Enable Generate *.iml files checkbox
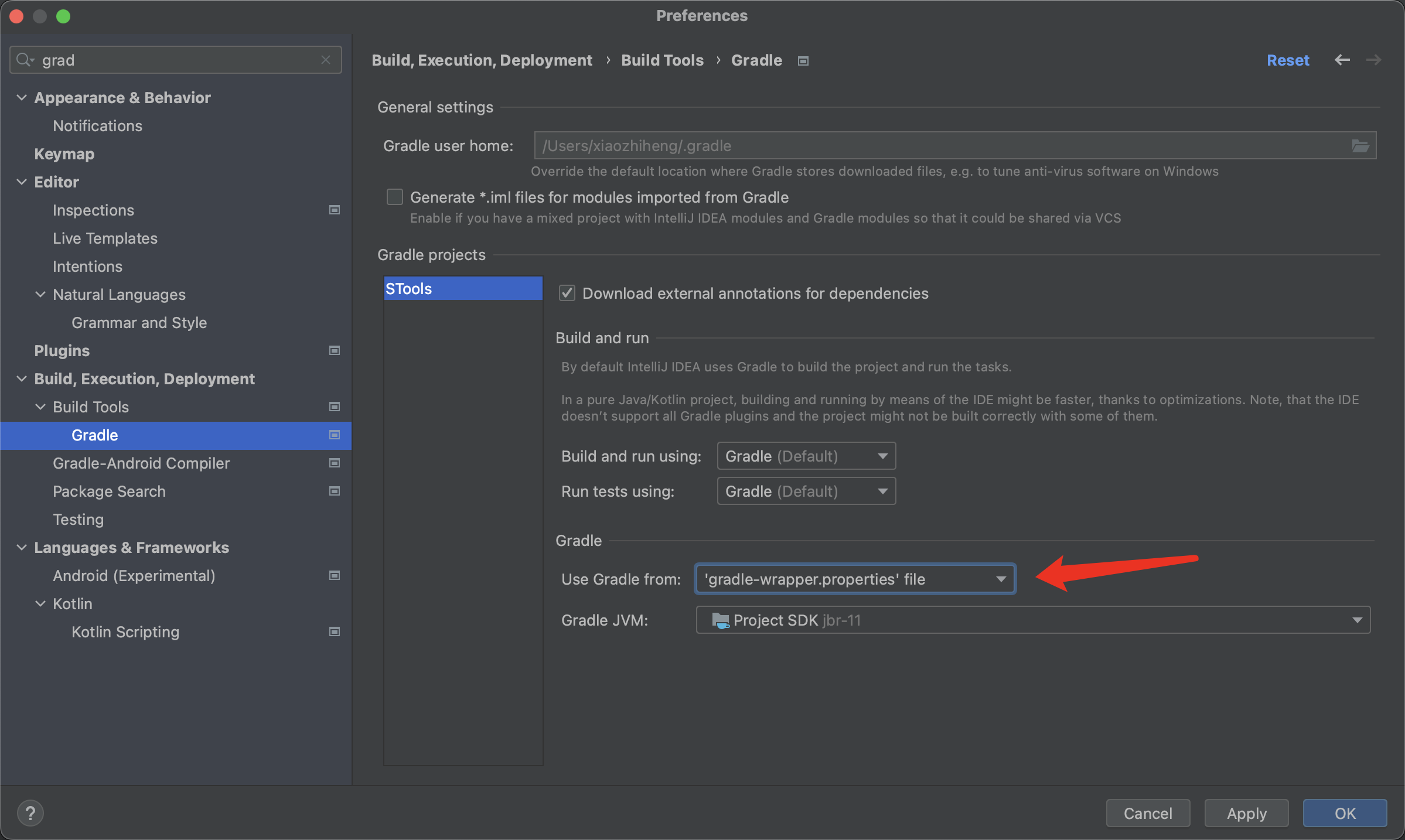The width and height of the screenshot is (1405, 840). [395, 197]
